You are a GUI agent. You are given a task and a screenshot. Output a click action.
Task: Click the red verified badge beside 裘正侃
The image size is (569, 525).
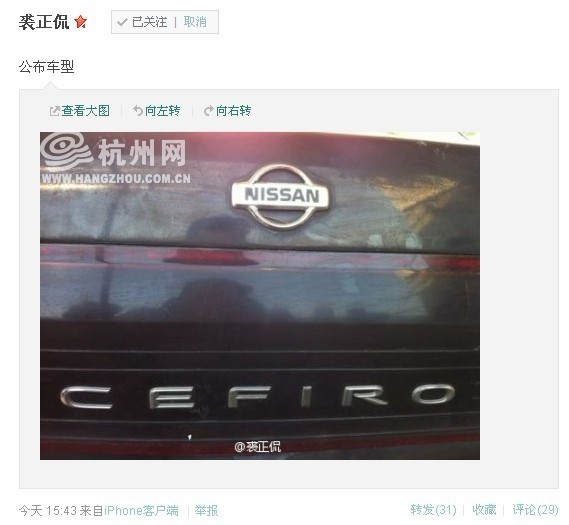pos(81,22)
